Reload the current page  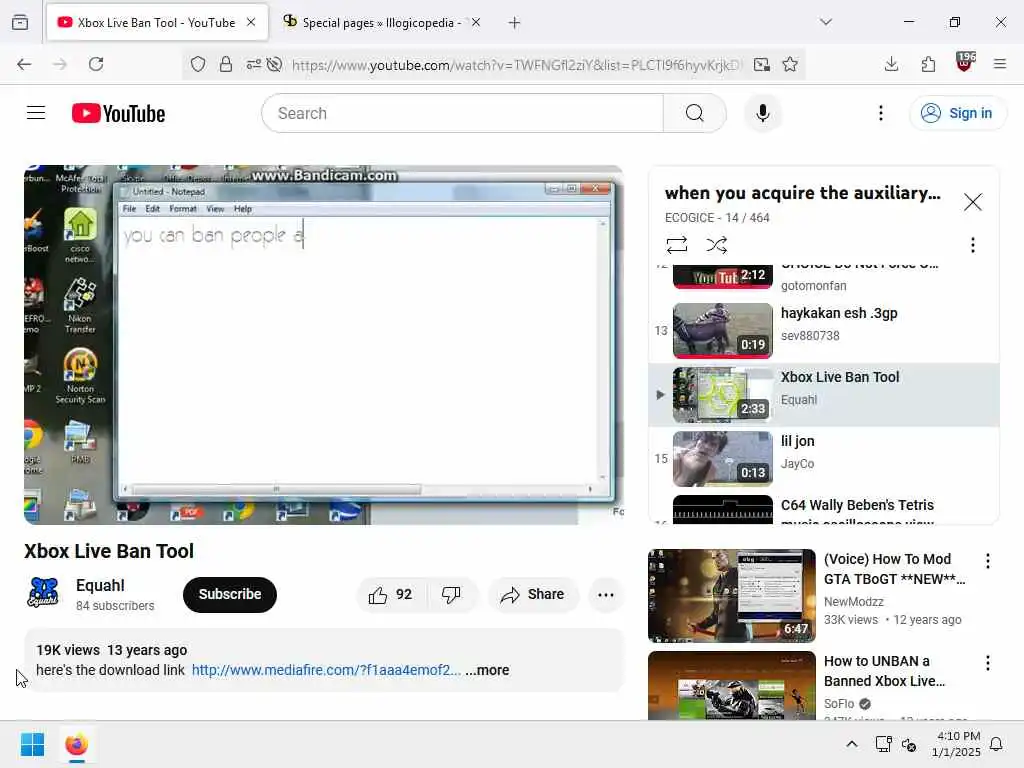point(96,64)
